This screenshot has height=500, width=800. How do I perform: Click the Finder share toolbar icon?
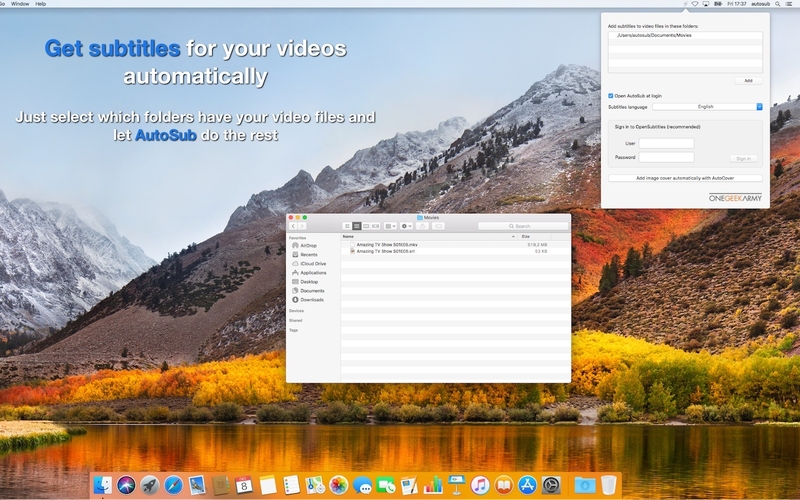(x=422, y=226)
